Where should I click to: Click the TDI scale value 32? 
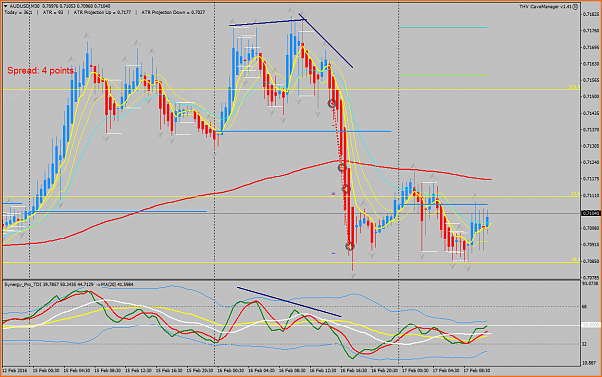[x=585, y=344]
